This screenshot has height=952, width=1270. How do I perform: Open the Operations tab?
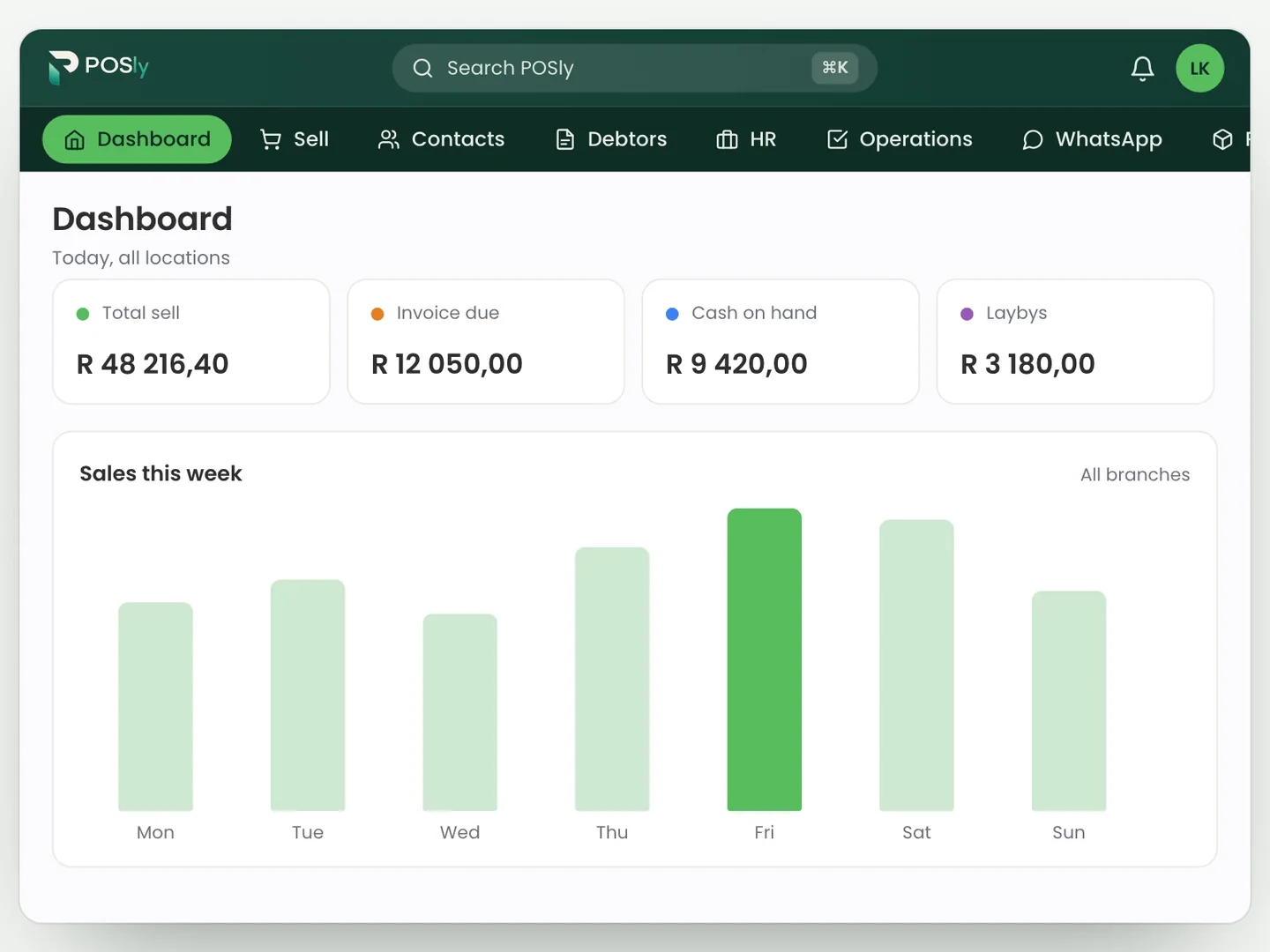tap(900, 139)
